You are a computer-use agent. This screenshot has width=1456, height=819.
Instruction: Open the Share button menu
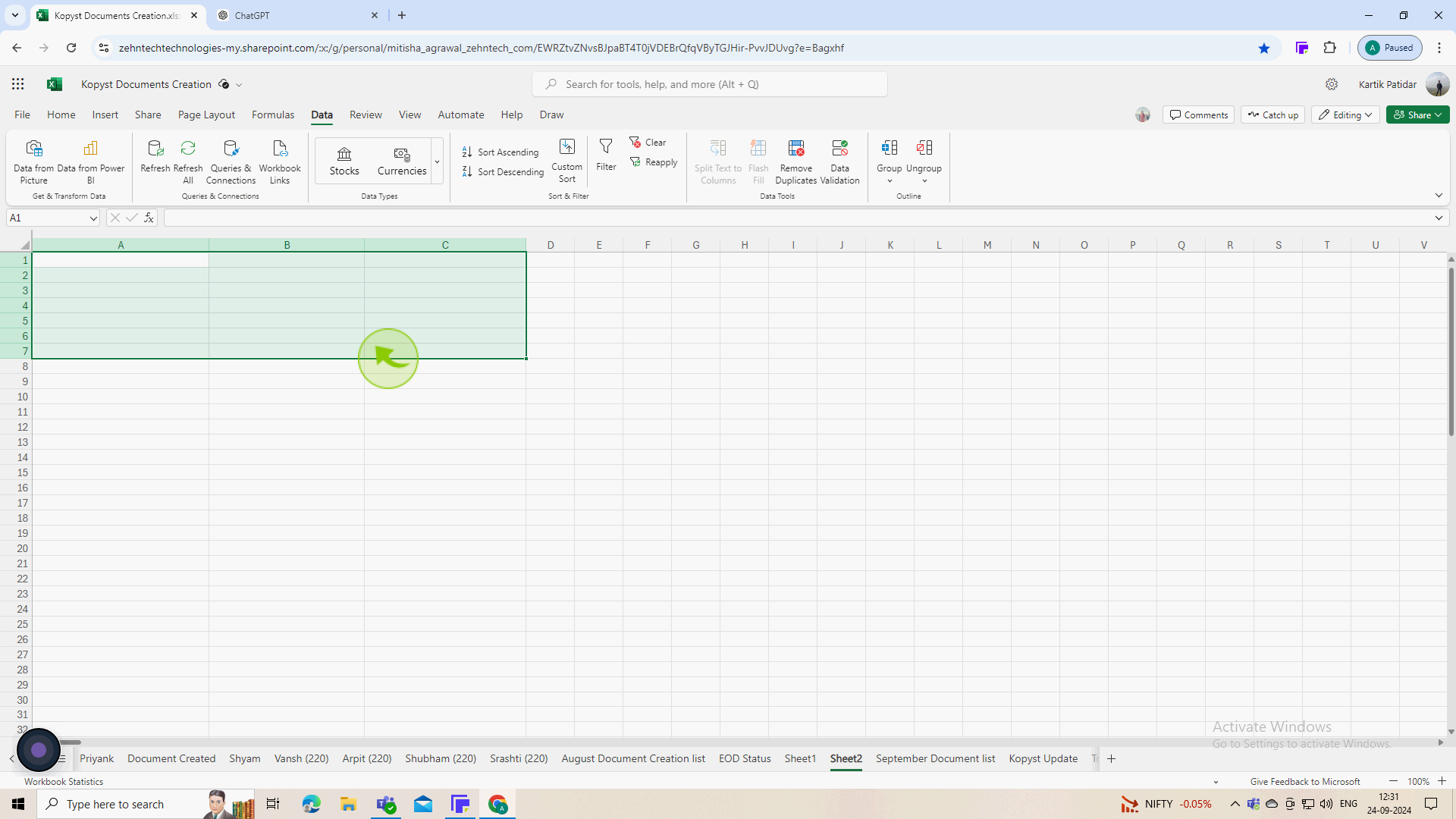[x=1418, y=115]
